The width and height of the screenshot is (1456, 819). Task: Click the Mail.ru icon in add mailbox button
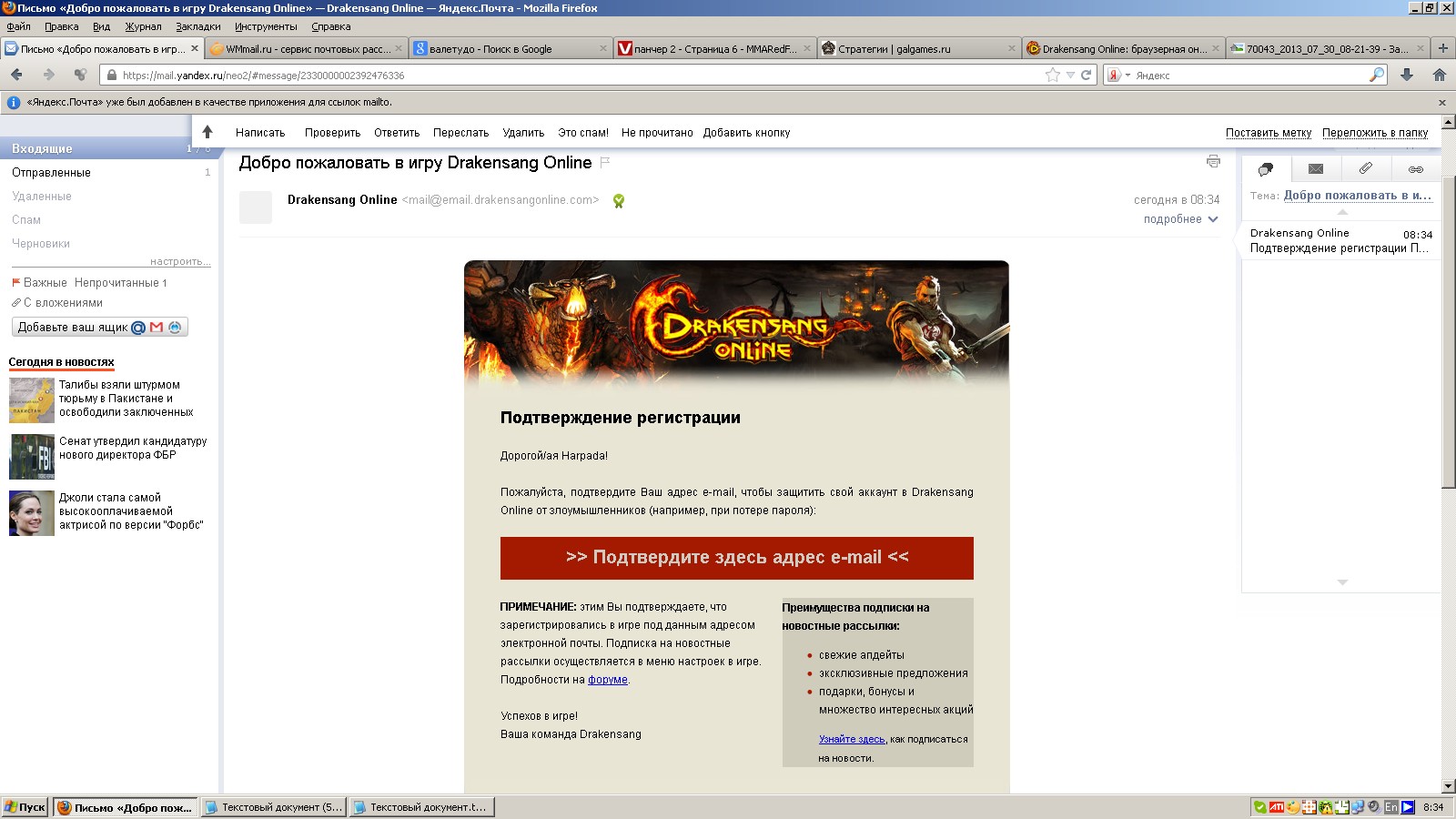coord(138,328)
